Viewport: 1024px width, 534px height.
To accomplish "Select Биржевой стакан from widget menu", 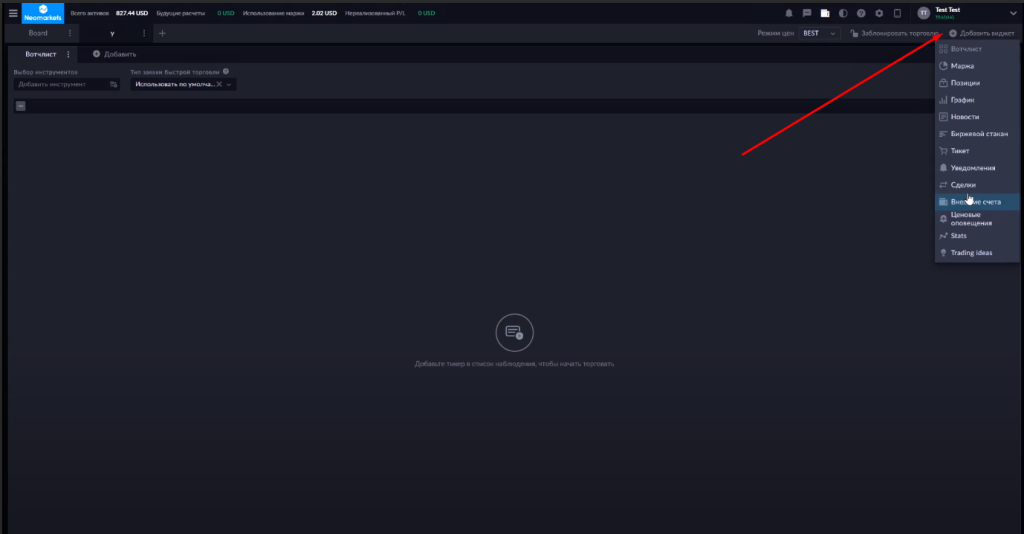I will 977,134.
